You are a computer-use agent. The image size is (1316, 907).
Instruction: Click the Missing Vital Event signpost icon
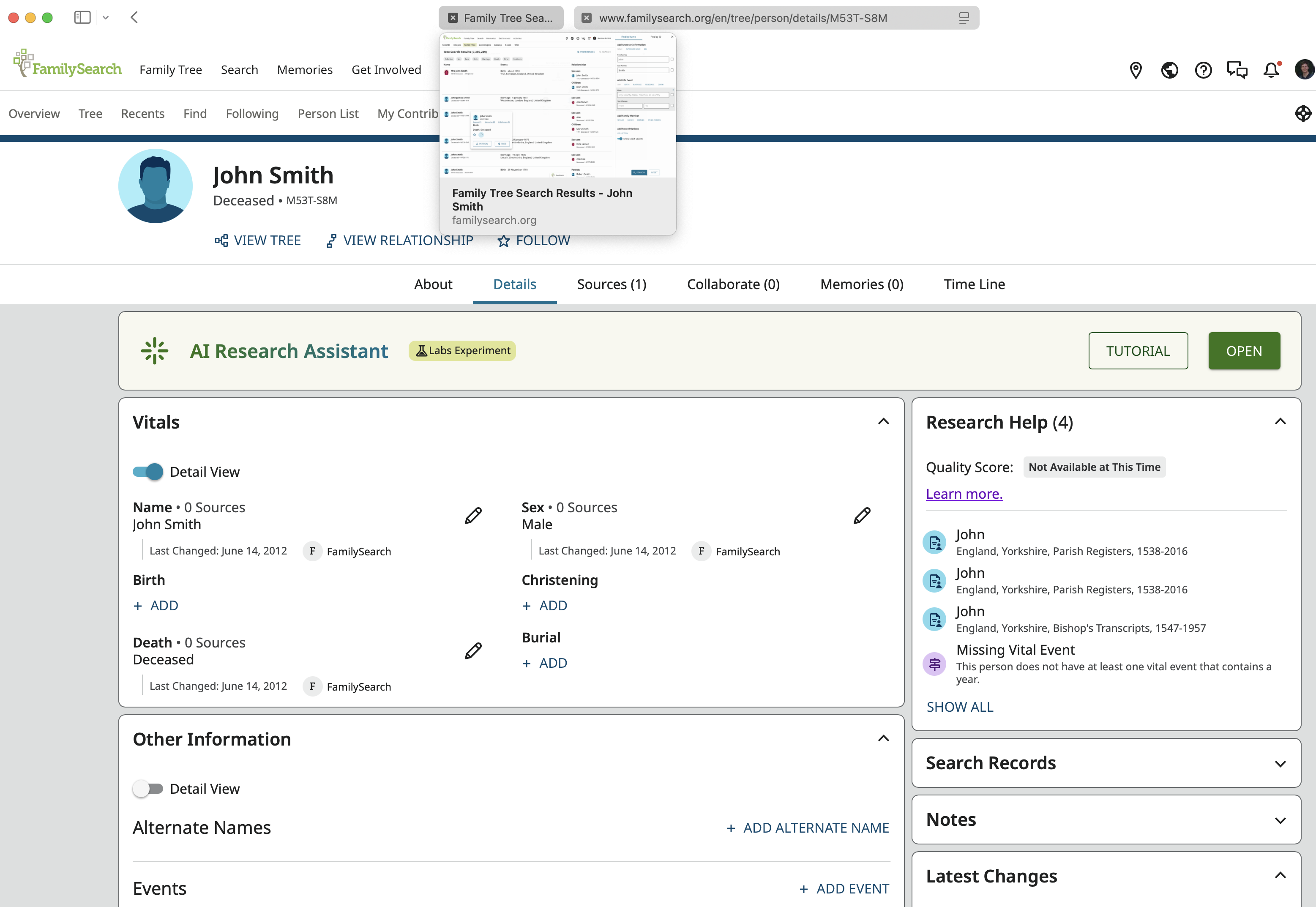pos(934,663)
